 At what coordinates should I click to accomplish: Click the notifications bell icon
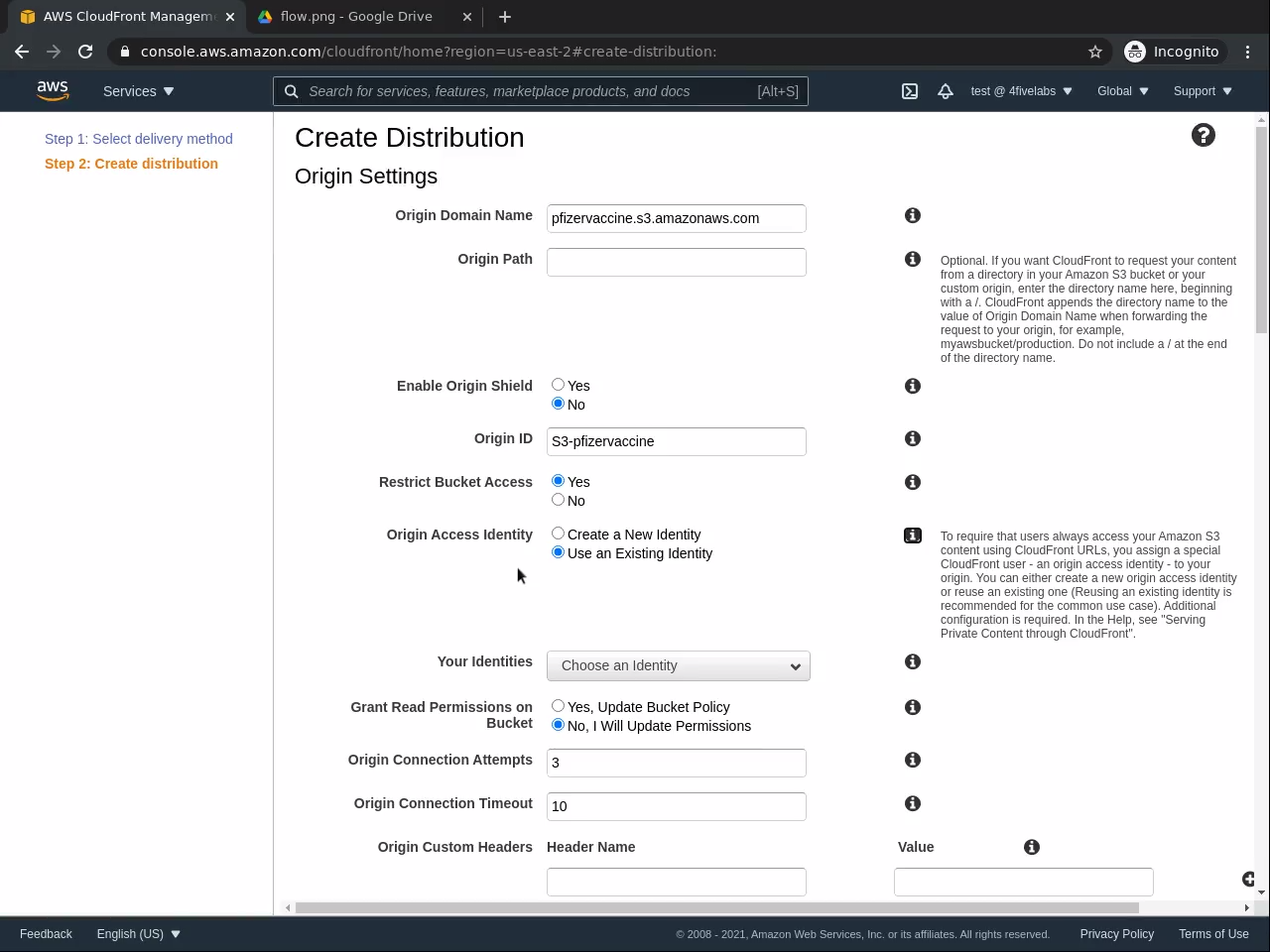946,91
